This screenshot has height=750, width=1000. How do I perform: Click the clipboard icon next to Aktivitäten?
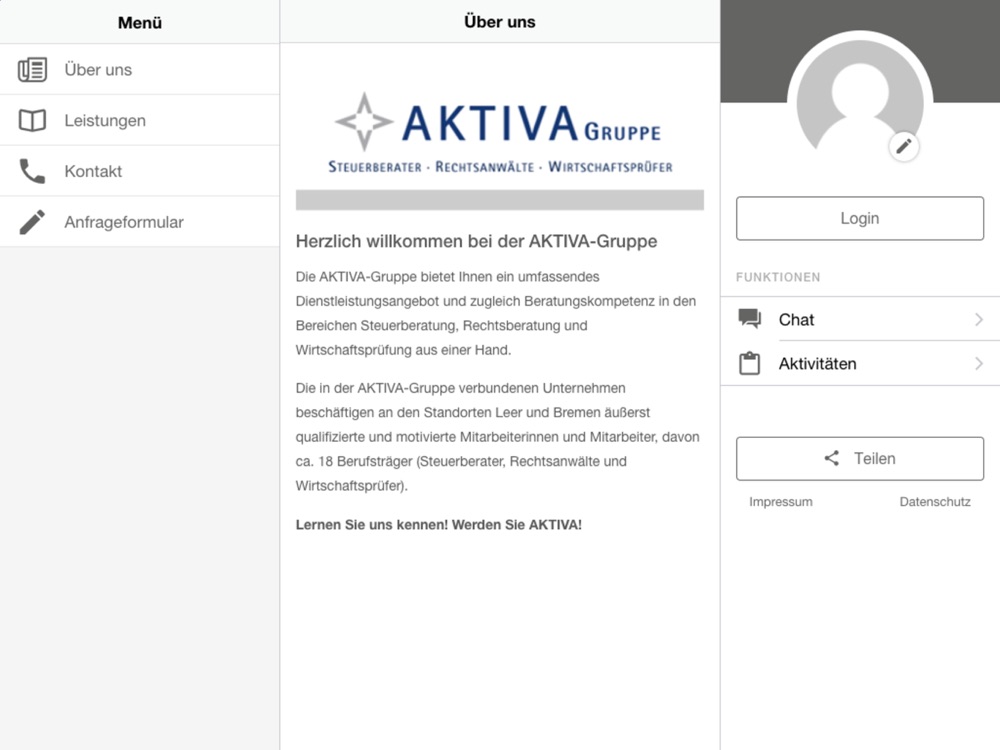(x=749, y=363)
